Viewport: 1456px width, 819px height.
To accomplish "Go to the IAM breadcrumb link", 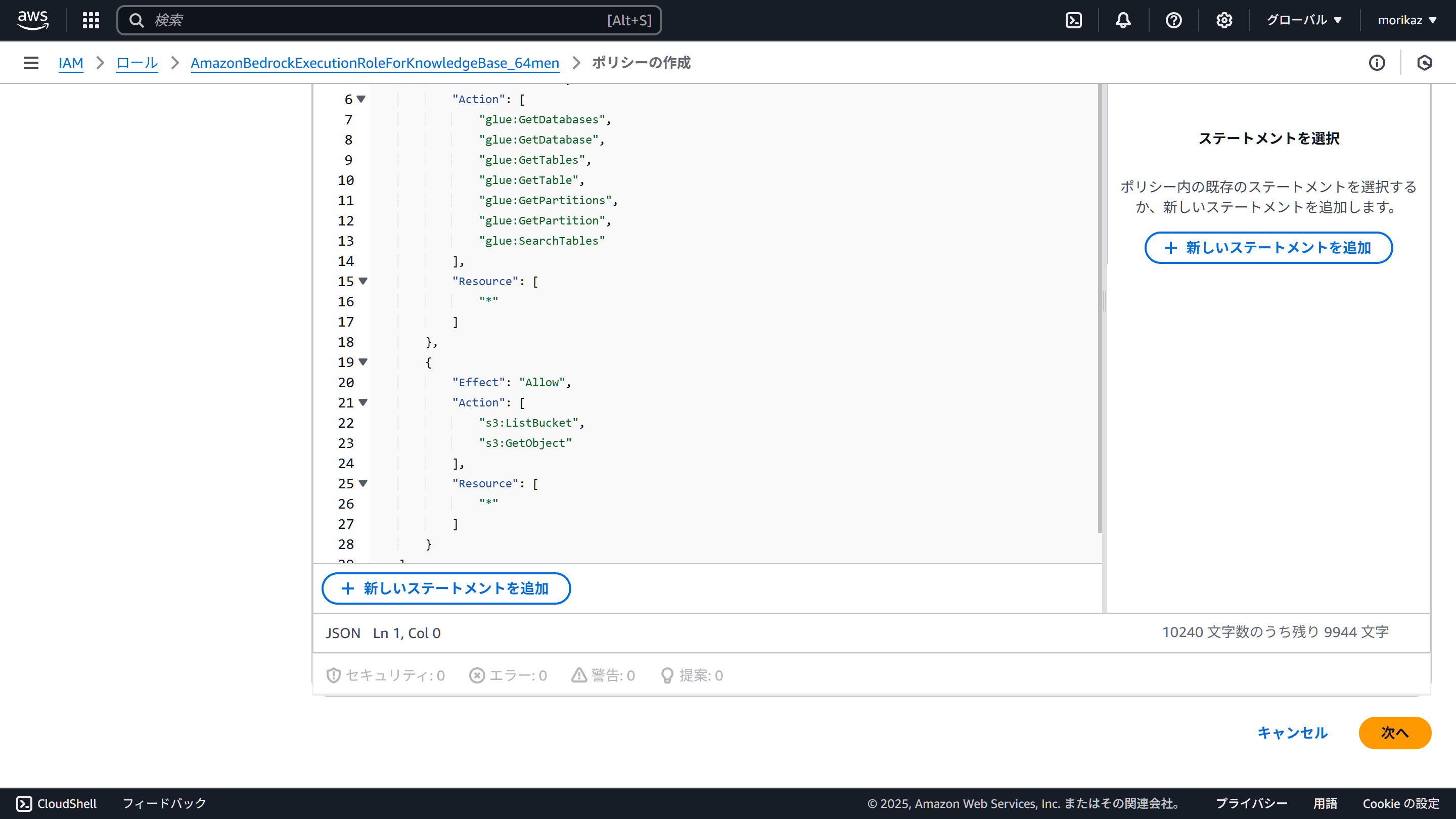I will pyautogui.click(x=71, y=63).
